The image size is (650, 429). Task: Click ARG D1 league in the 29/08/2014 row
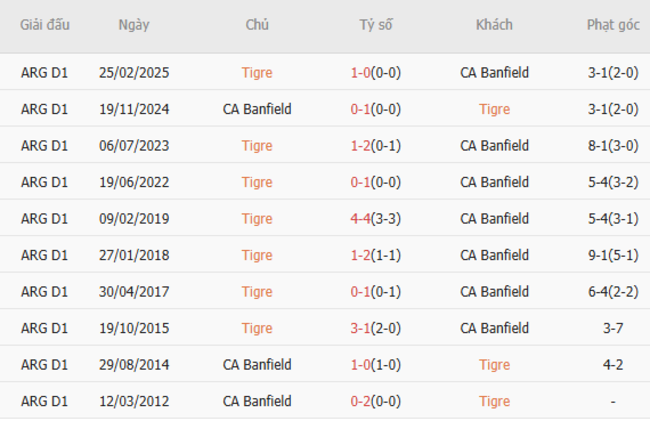45,365
